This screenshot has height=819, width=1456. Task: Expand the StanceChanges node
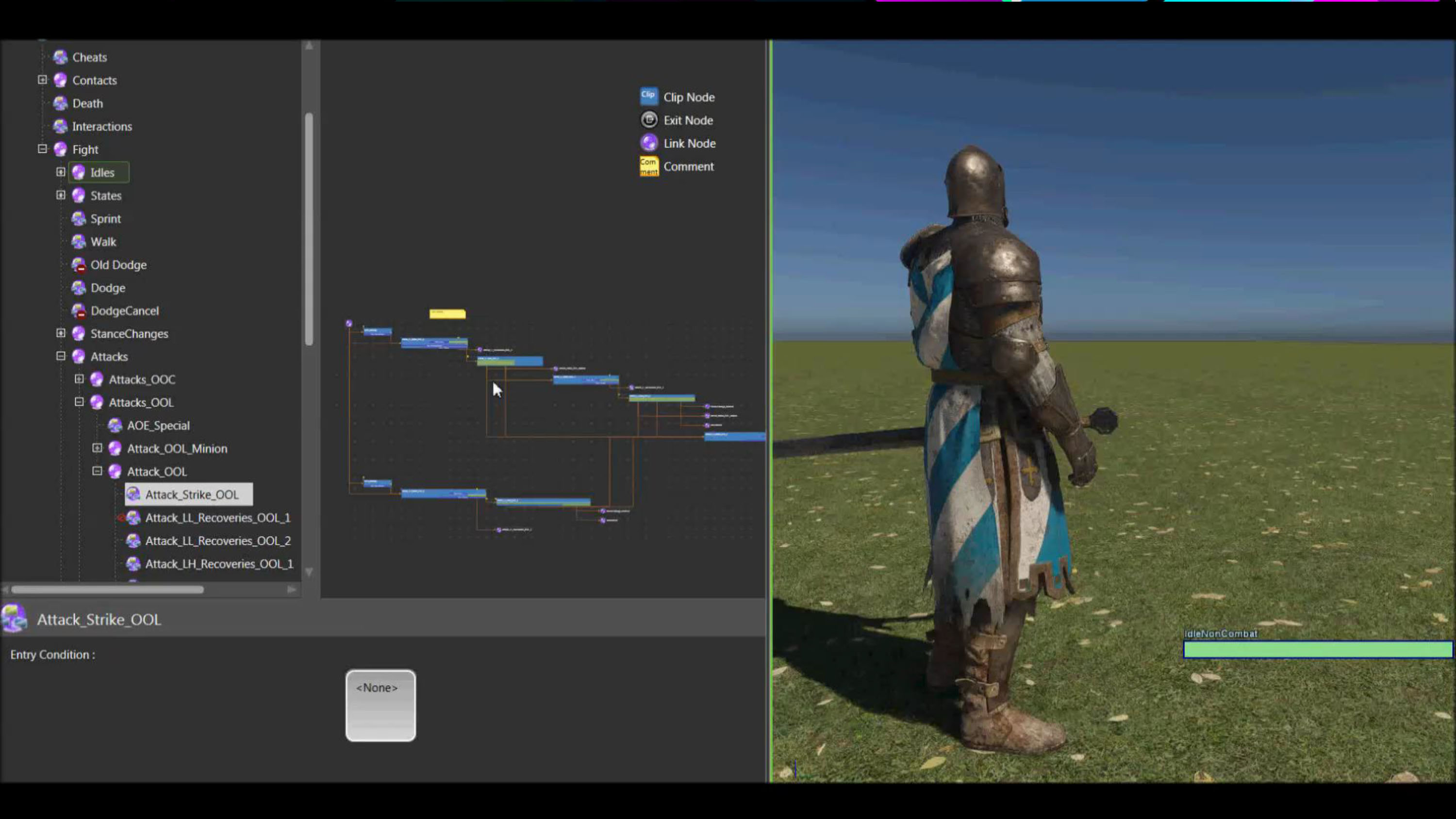coord(61,333)
